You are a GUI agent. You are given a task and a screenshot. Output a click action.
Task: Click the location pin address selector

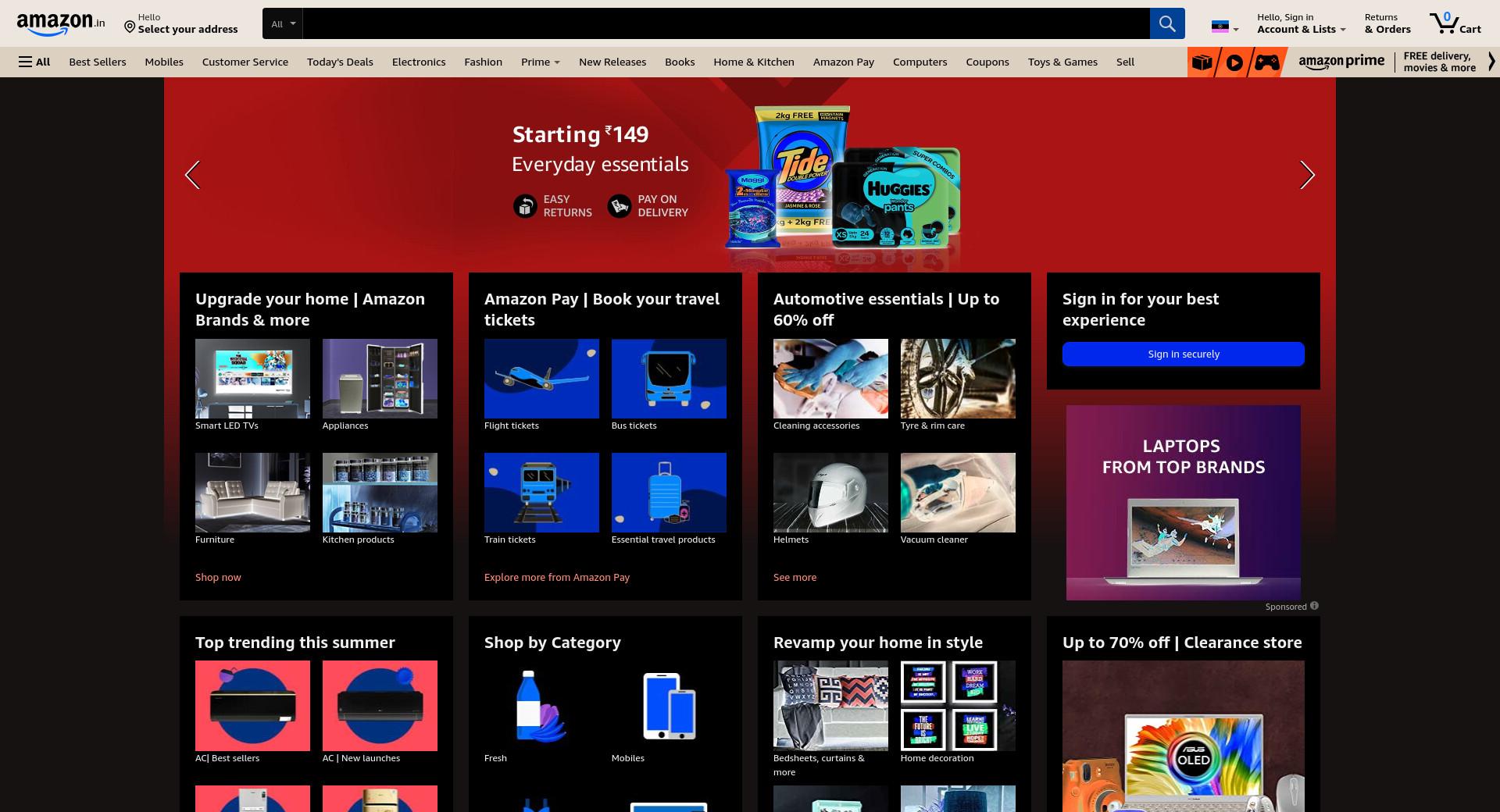click(x=181, y=23)
